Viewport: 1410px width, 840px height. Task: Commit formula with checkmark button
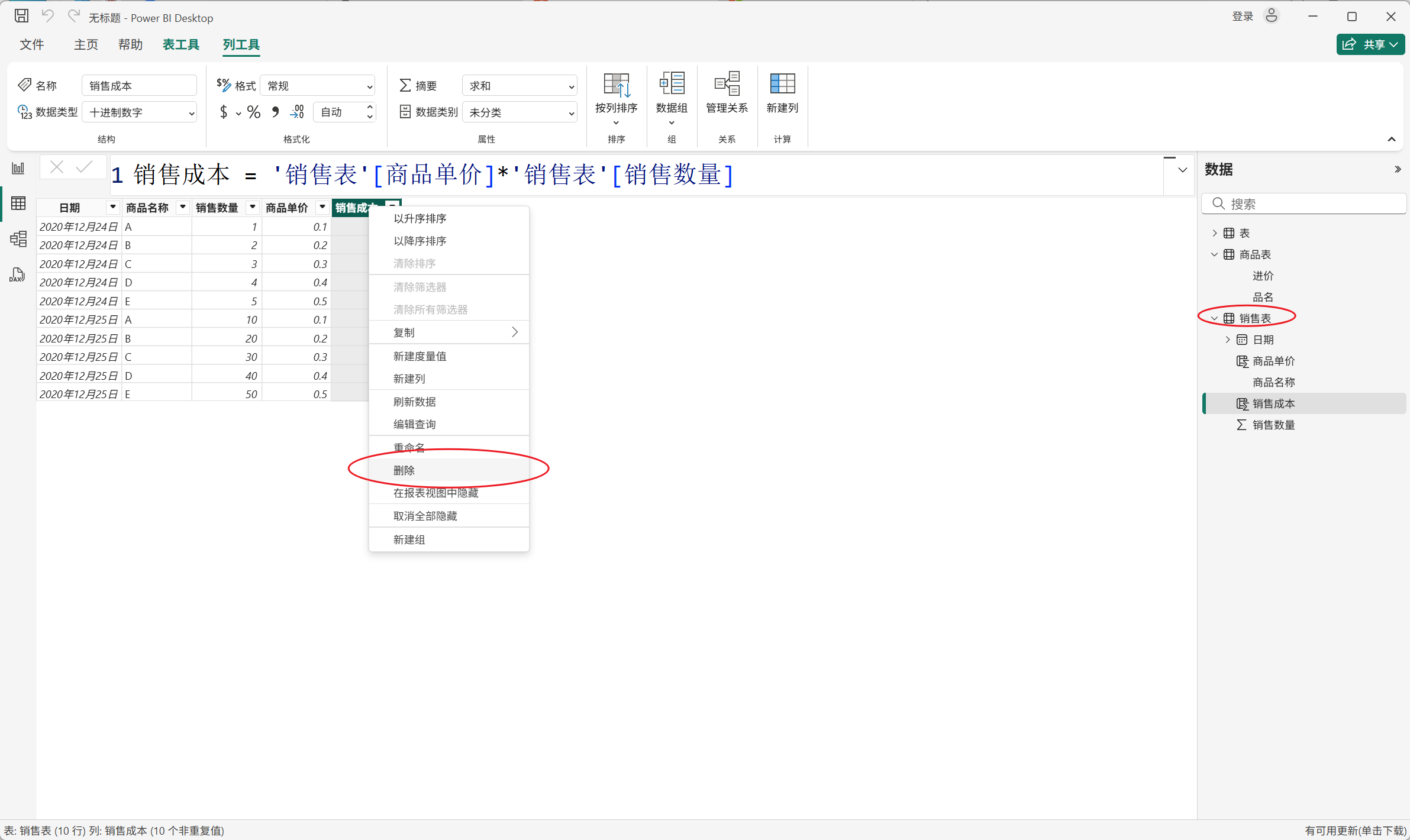[x=85, y=167]
